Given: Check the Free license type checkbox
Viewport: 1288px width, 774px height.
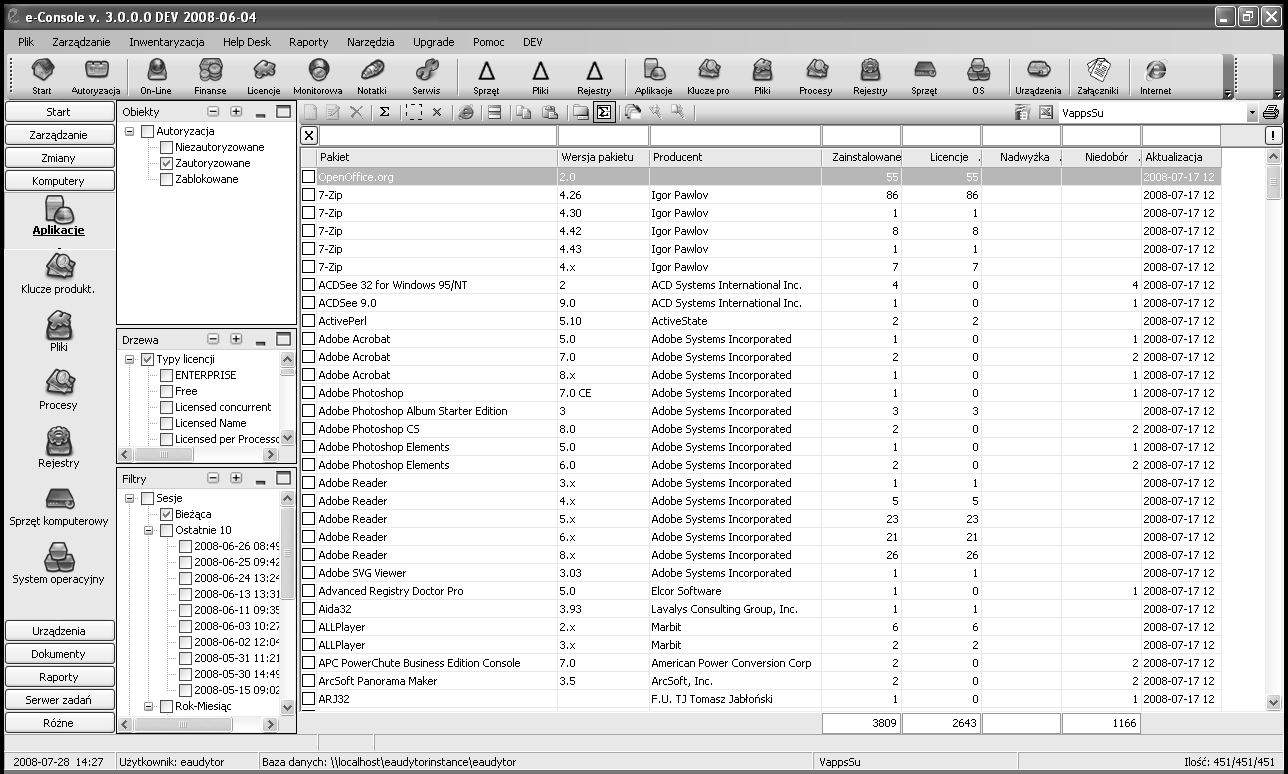Looking at the screenshot, I should tap(167, 391).
